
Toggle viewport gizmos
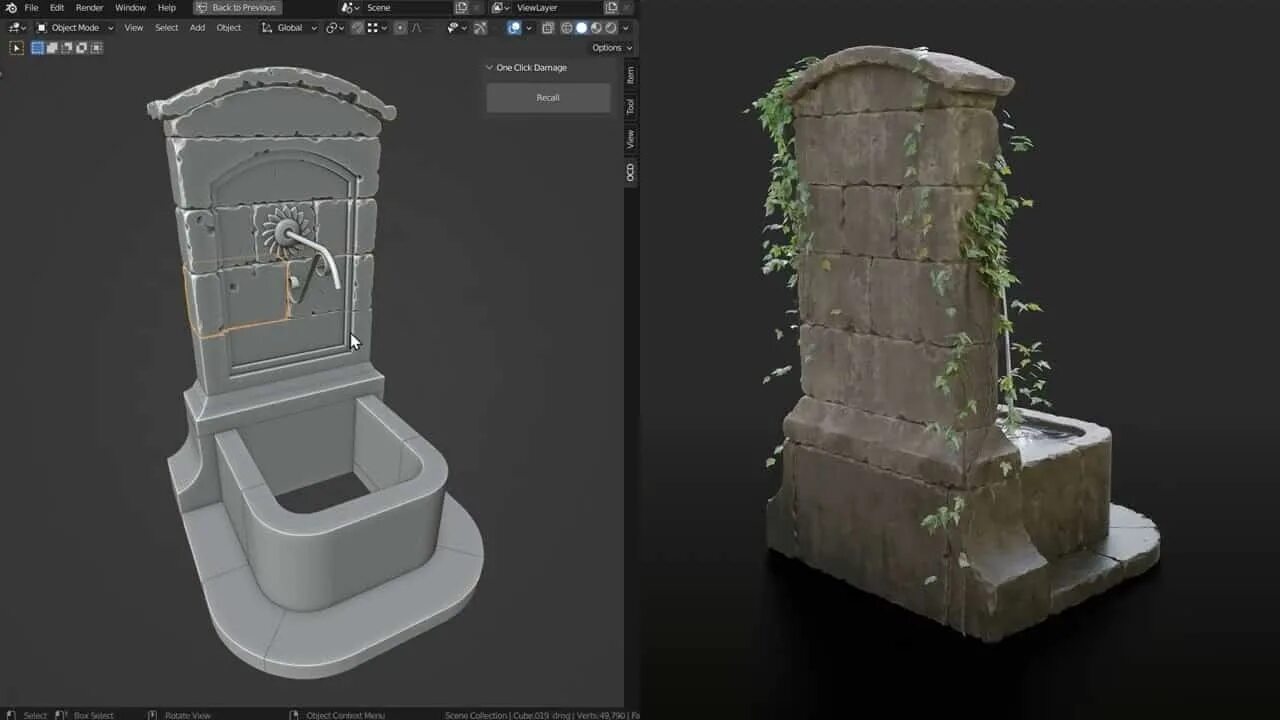[x=480, y=27]
